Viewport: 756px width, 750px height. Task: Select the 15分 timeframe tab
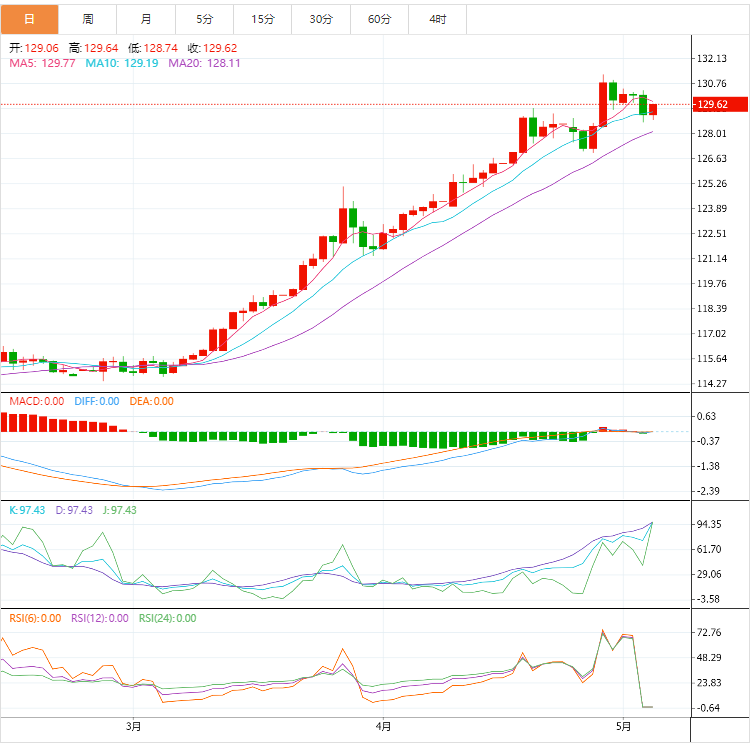[x=263, y=19]
